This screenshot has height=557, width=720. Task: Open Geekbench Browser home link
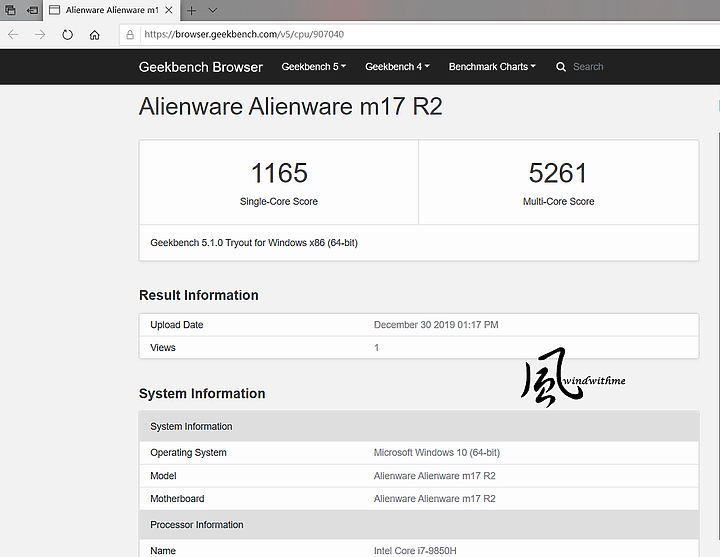pos(201,67)
